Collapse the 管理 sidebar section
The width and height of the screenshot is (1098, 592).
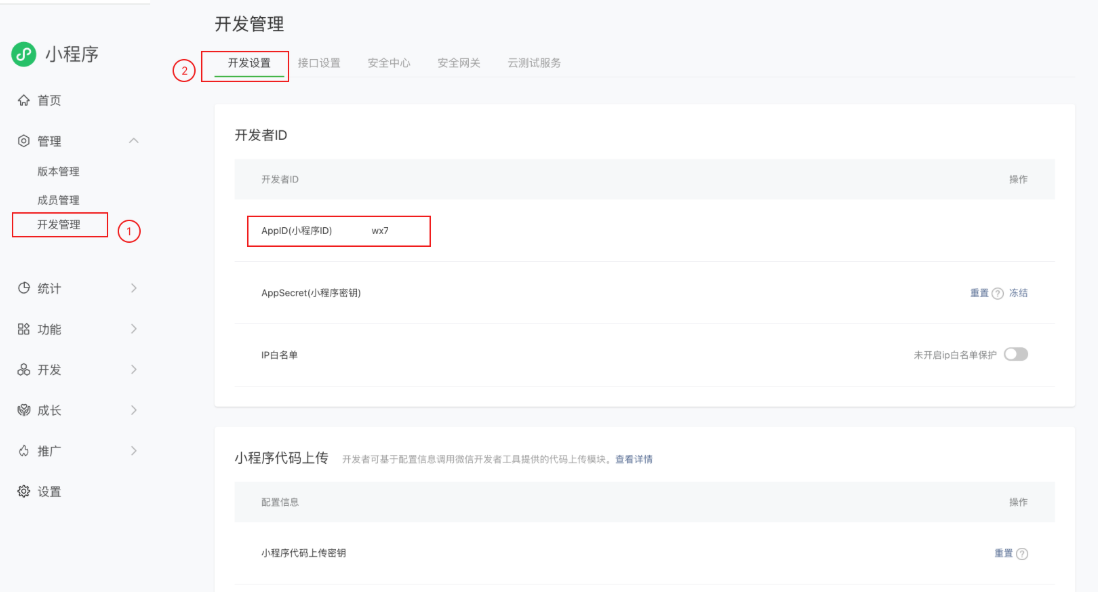134,141
